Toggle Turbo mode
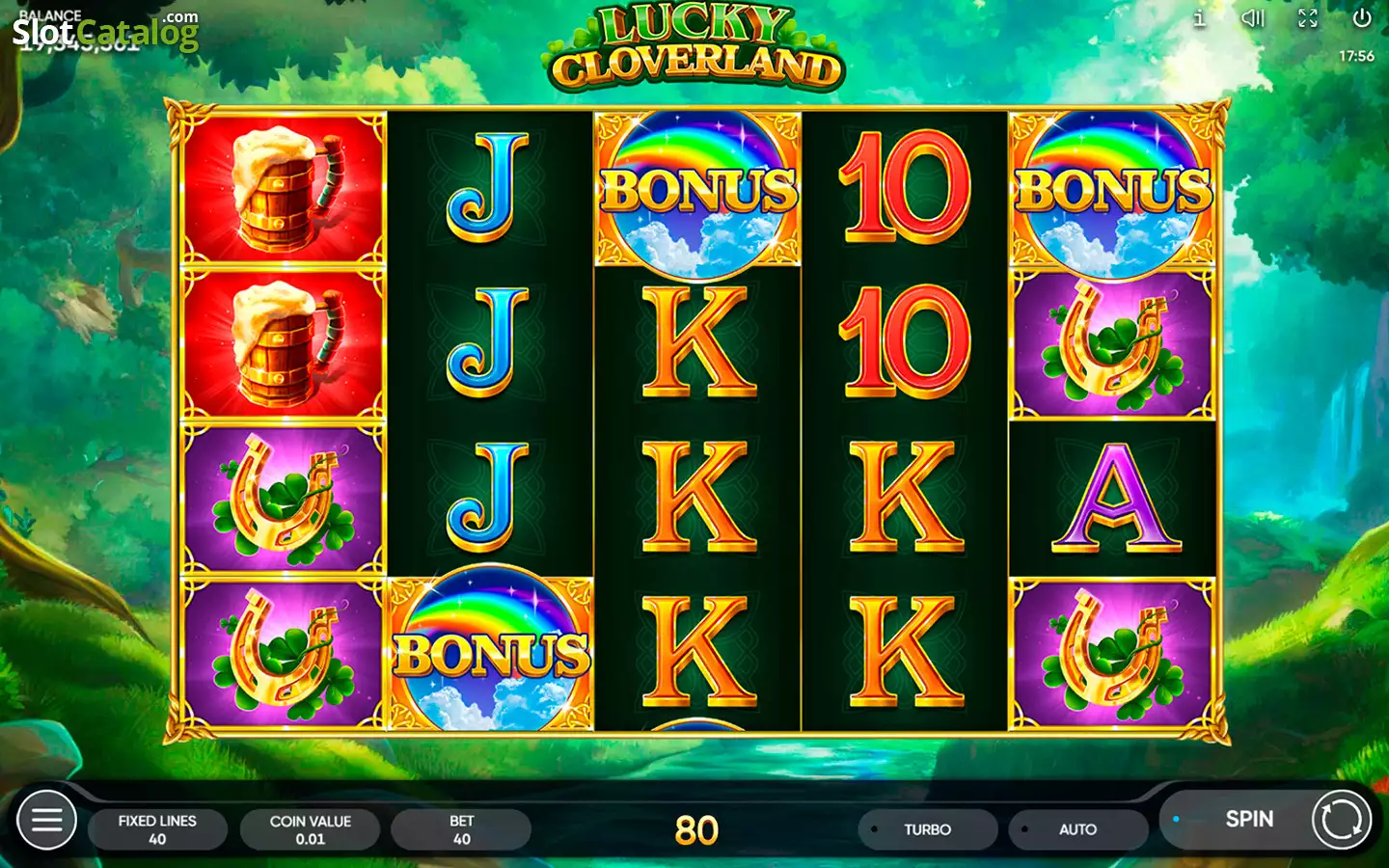 (x=927, y=829)
